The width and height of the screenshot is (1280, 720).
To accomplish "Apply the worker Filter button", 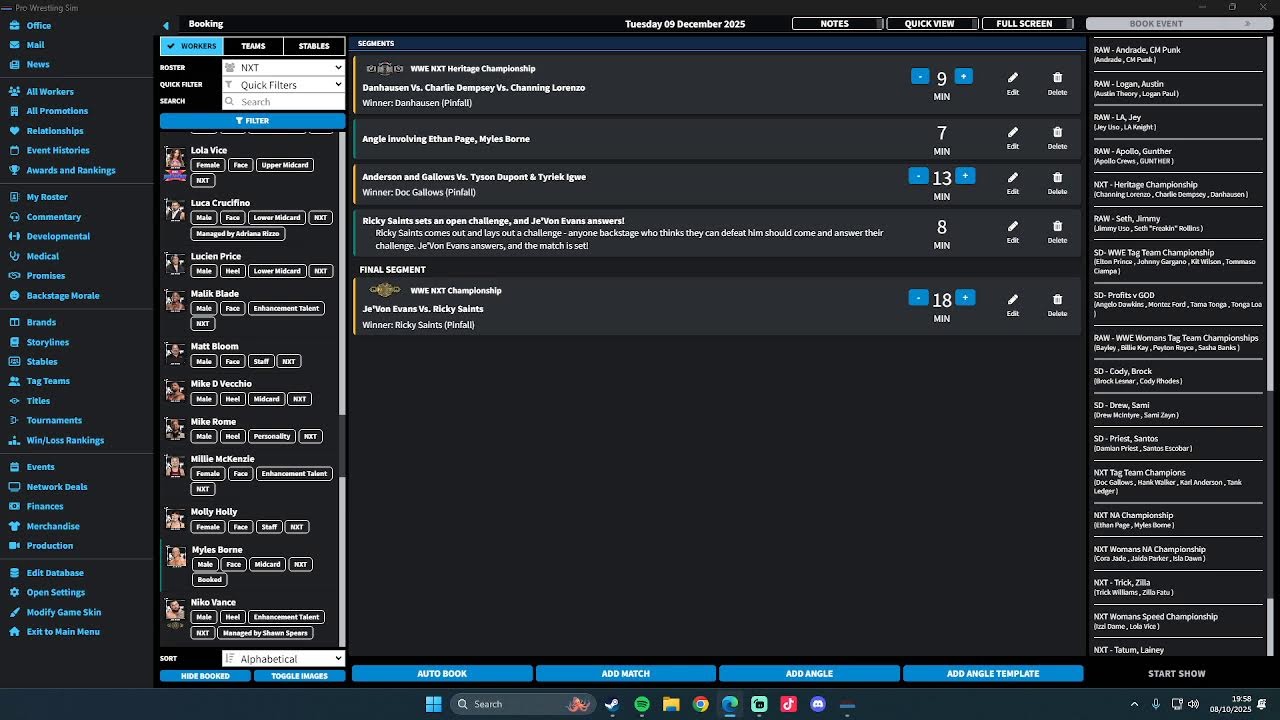I will tap(252, 121).
